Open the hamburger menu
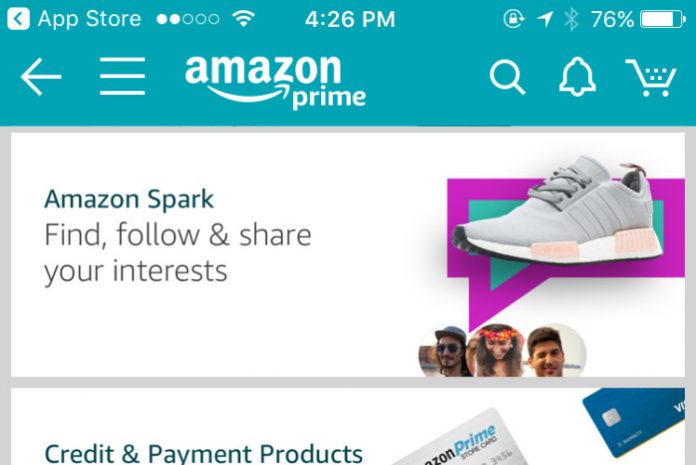The image size is (696, 465). pos(123,76)
